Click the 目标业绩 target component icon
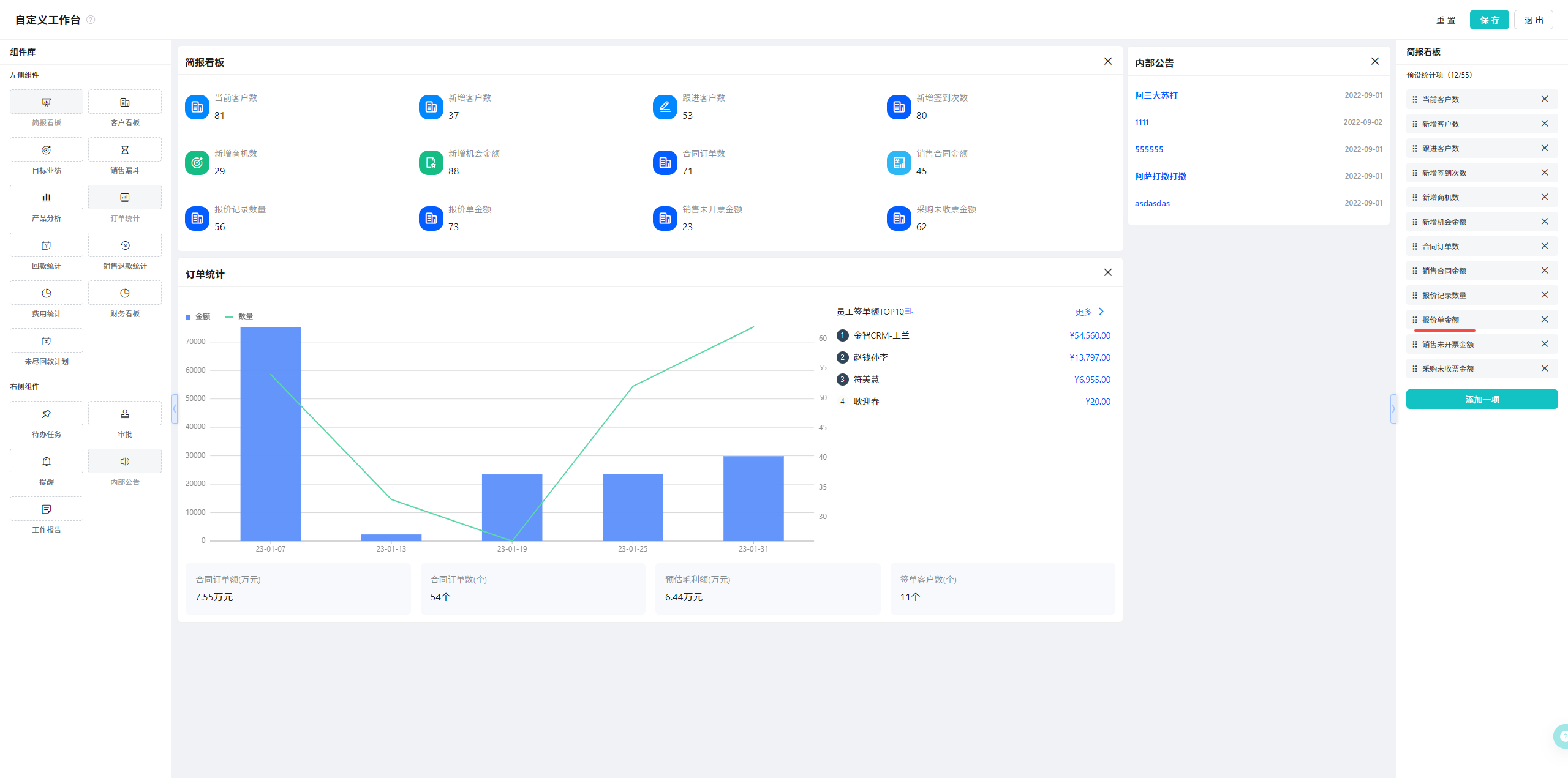This screenshot has height=778, width=1568. [47, 150]
